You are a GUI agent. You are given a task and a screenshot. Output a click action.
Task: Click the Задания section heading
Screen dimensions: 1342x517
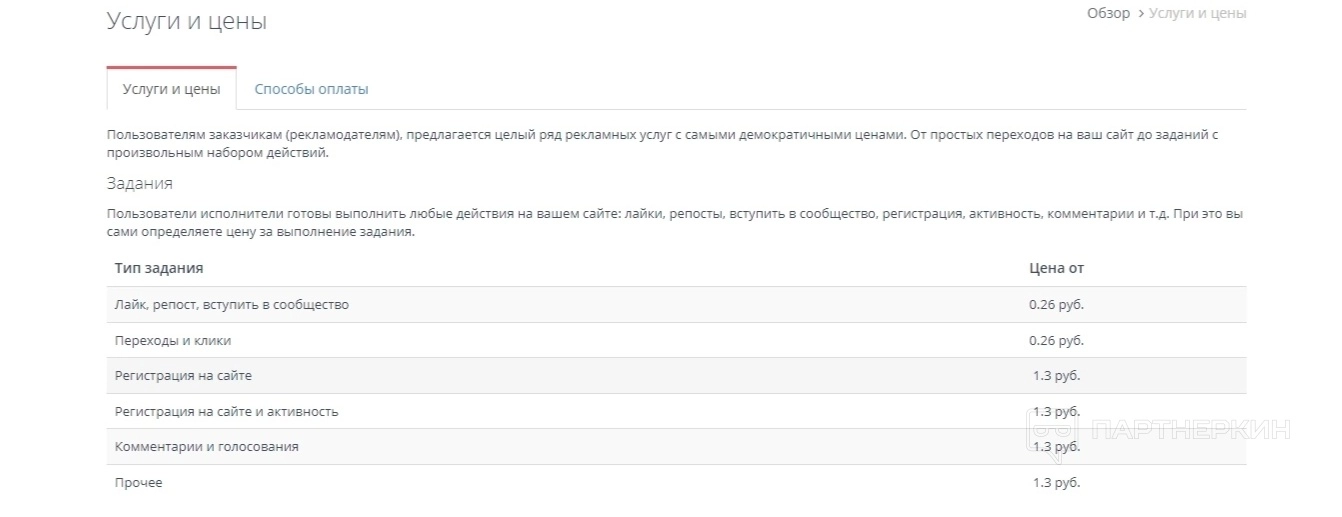pos(139,183)
